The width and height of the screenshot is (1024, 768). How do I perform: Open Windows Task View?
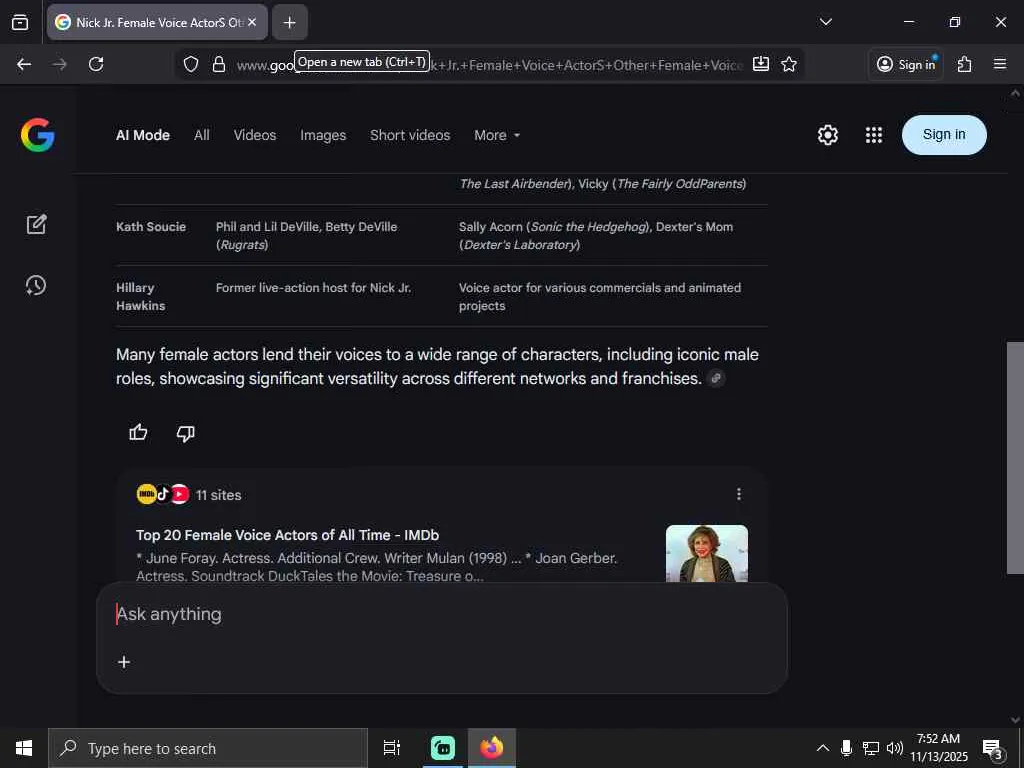tap(392, 748)
